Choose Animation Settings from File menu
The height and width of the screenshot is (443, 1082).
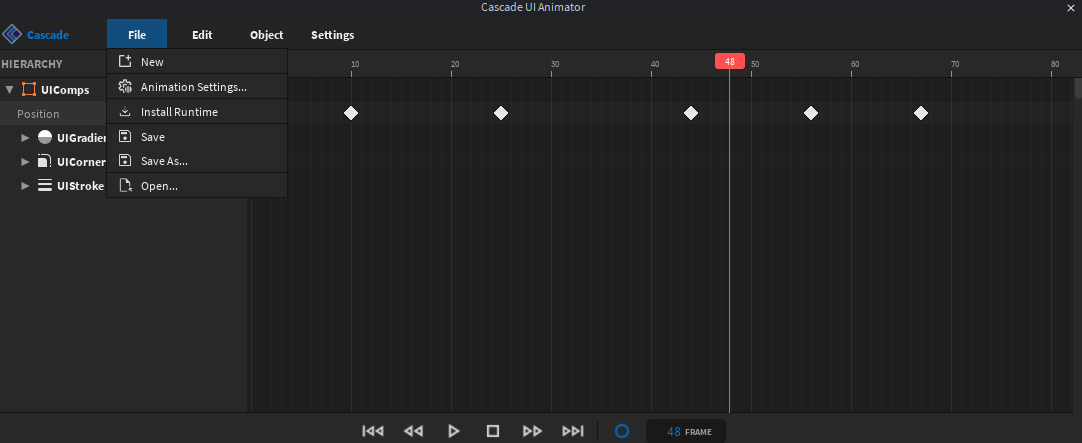click(x=193, y=87)
